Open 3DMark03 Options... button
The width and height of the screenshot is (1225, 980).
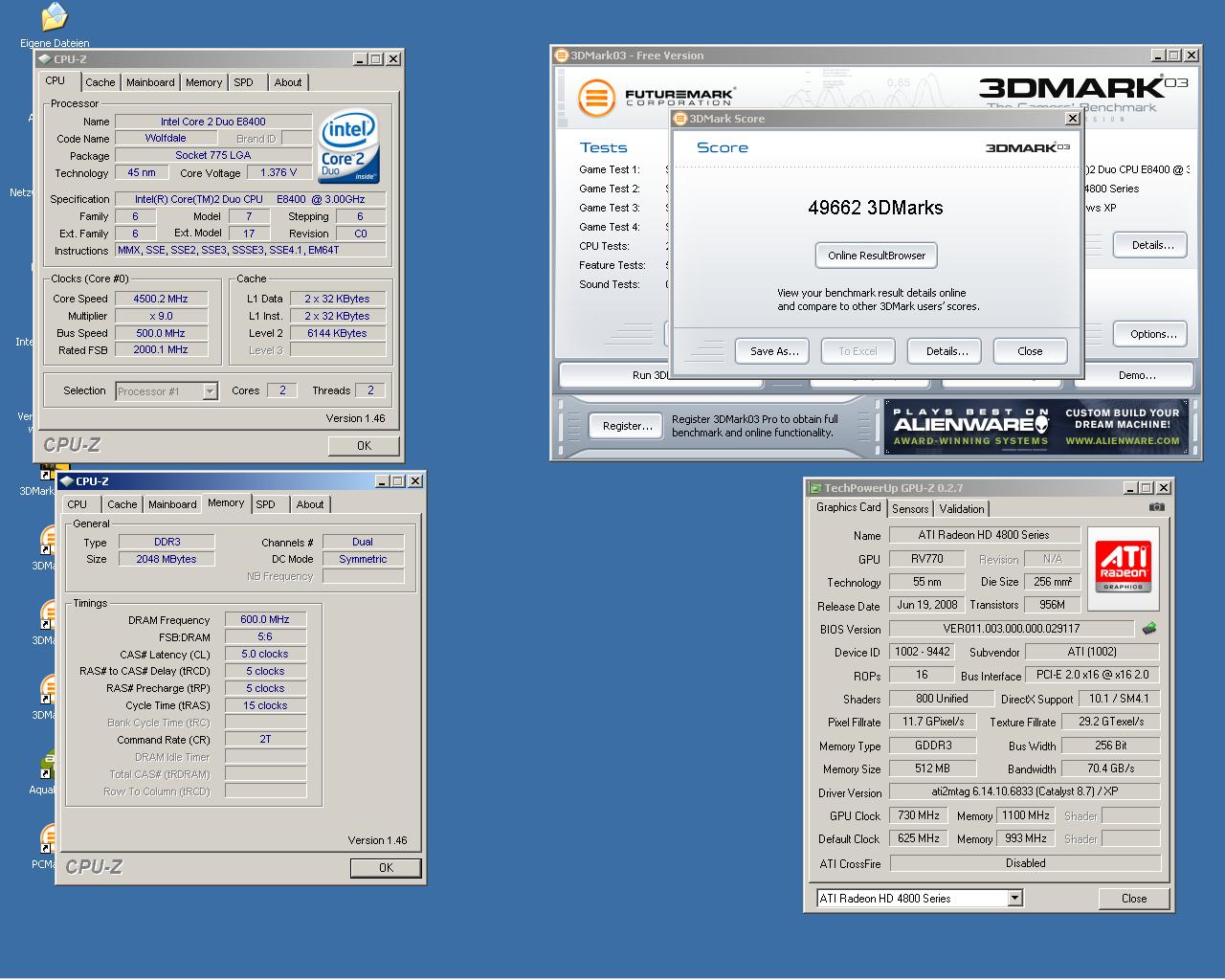click(x=1151, y=334)
